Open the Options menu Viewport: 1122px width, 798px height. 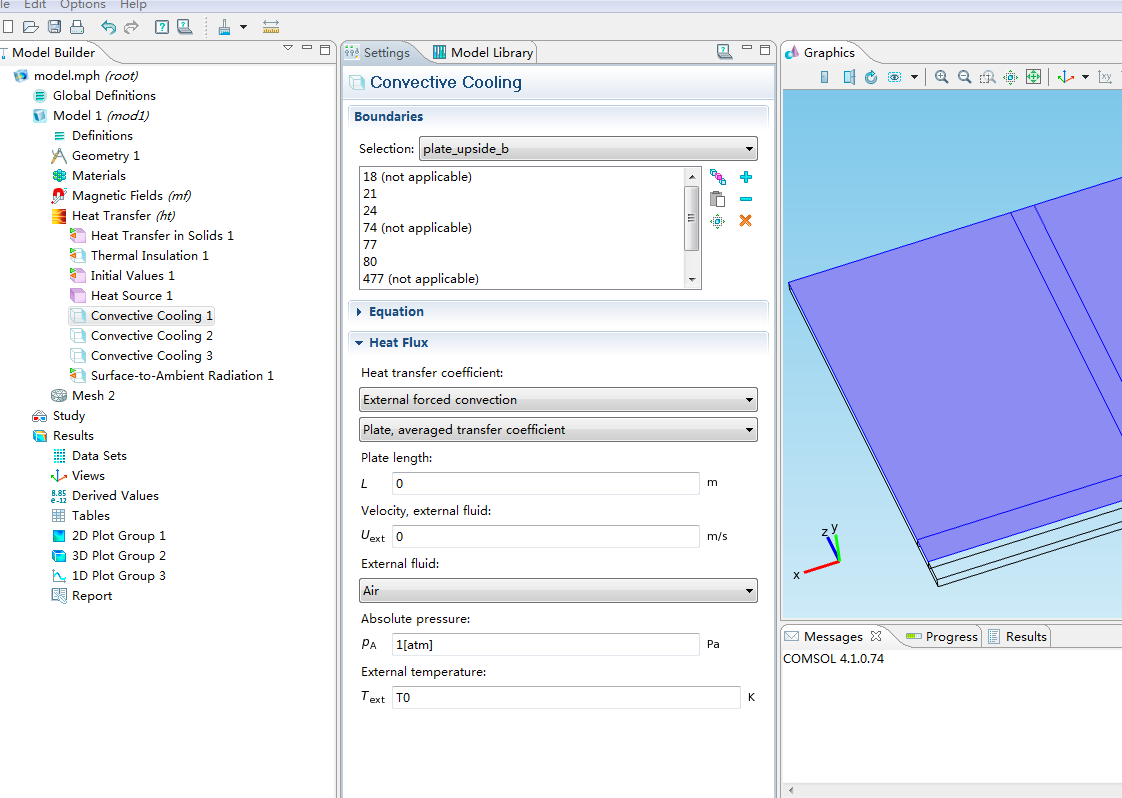(82, 5)
